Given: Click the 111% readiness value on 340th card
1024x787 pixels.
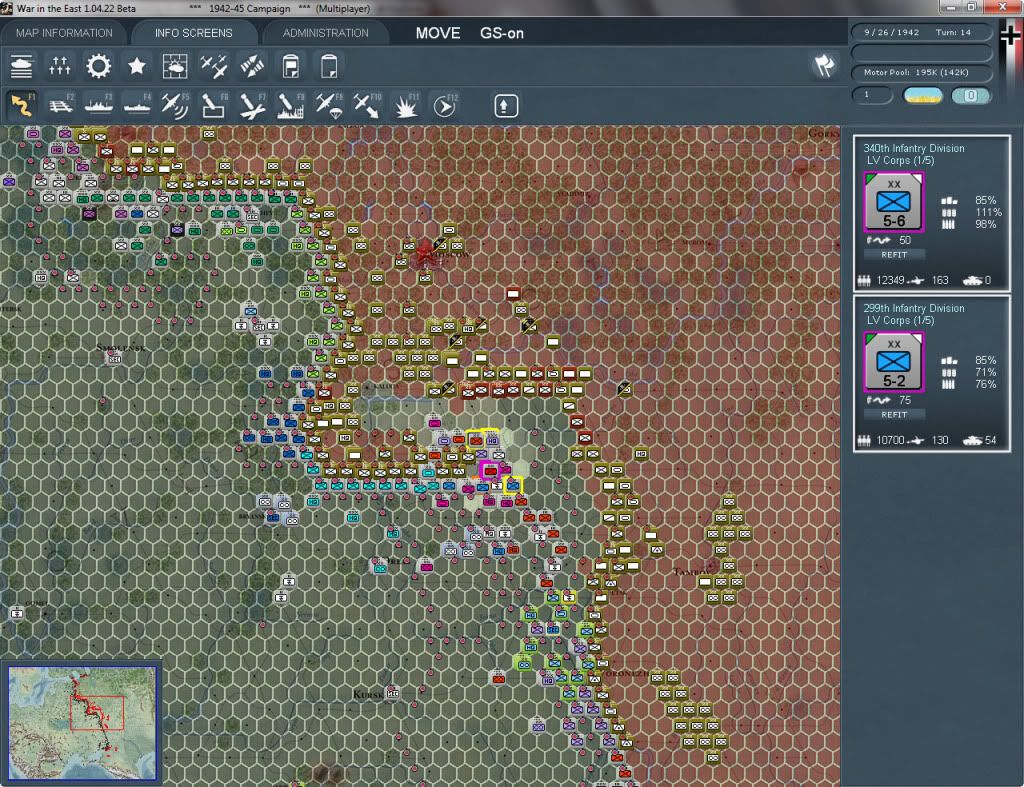Looking at the screenshot, I should coord(987,212).
